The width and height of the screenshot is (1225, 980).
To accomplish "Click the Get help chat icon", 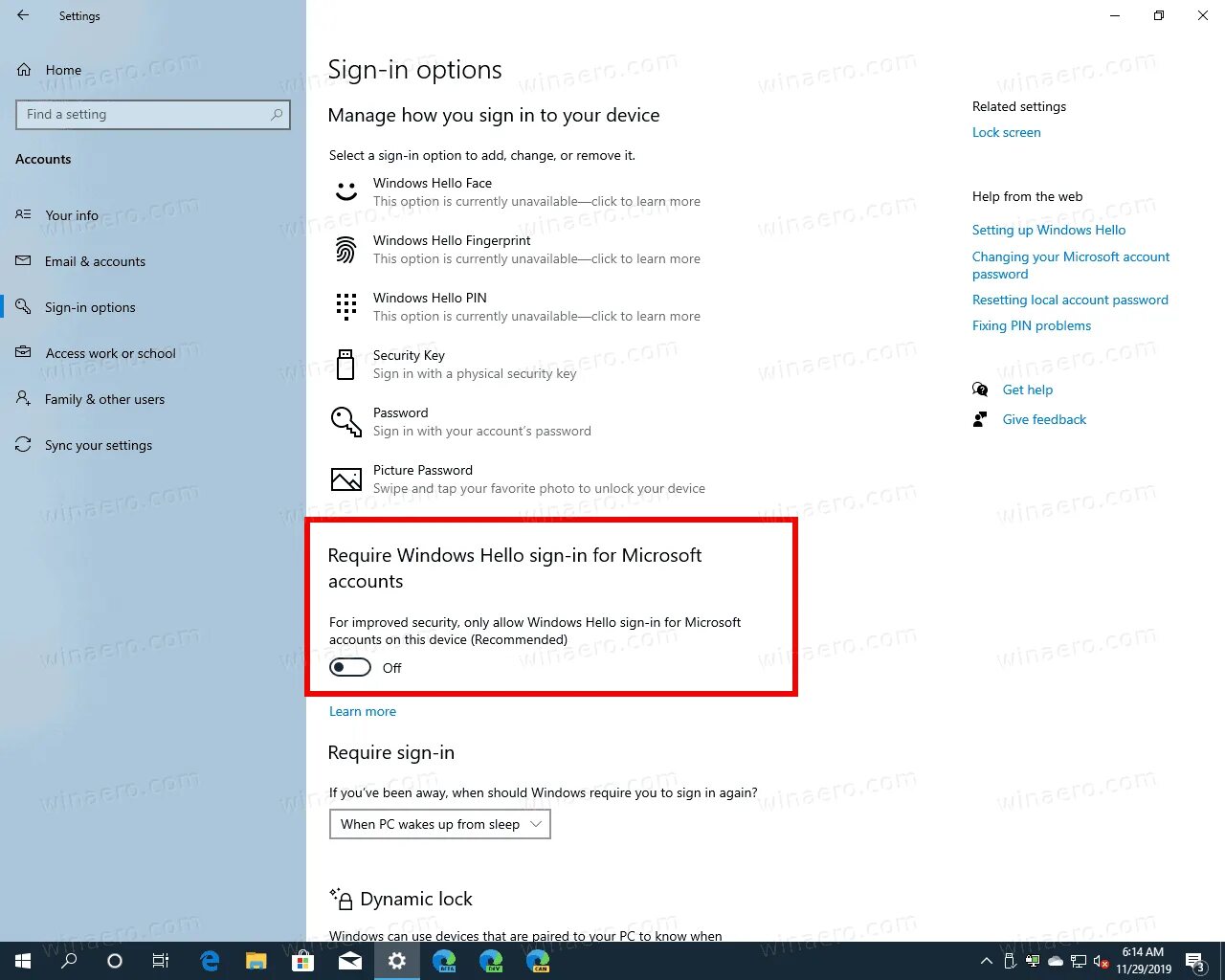I will (x=980, y=390).
